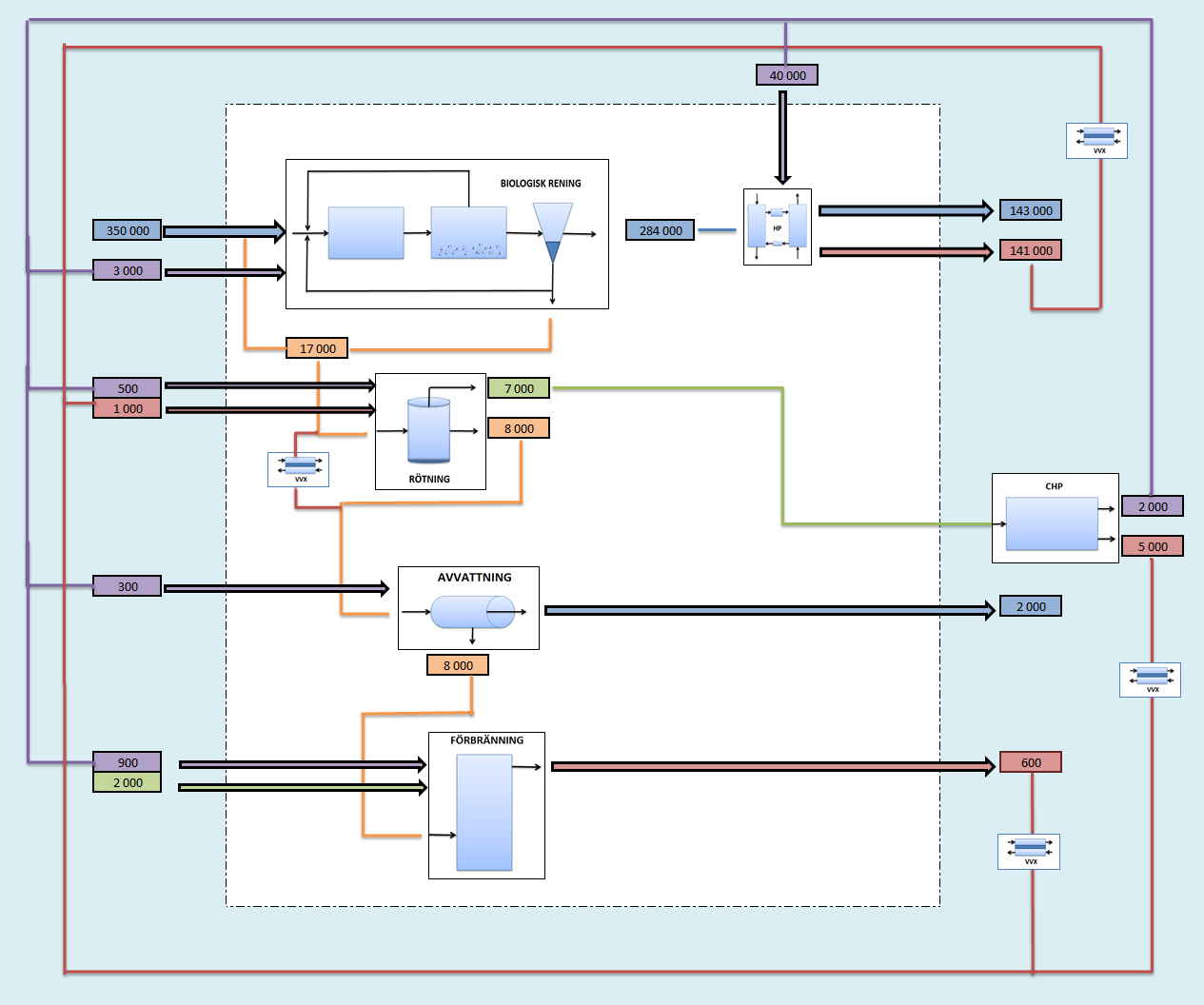
Task: Select the VVX heat exchanger near Rötning
Action: click(x=298, y=469)
